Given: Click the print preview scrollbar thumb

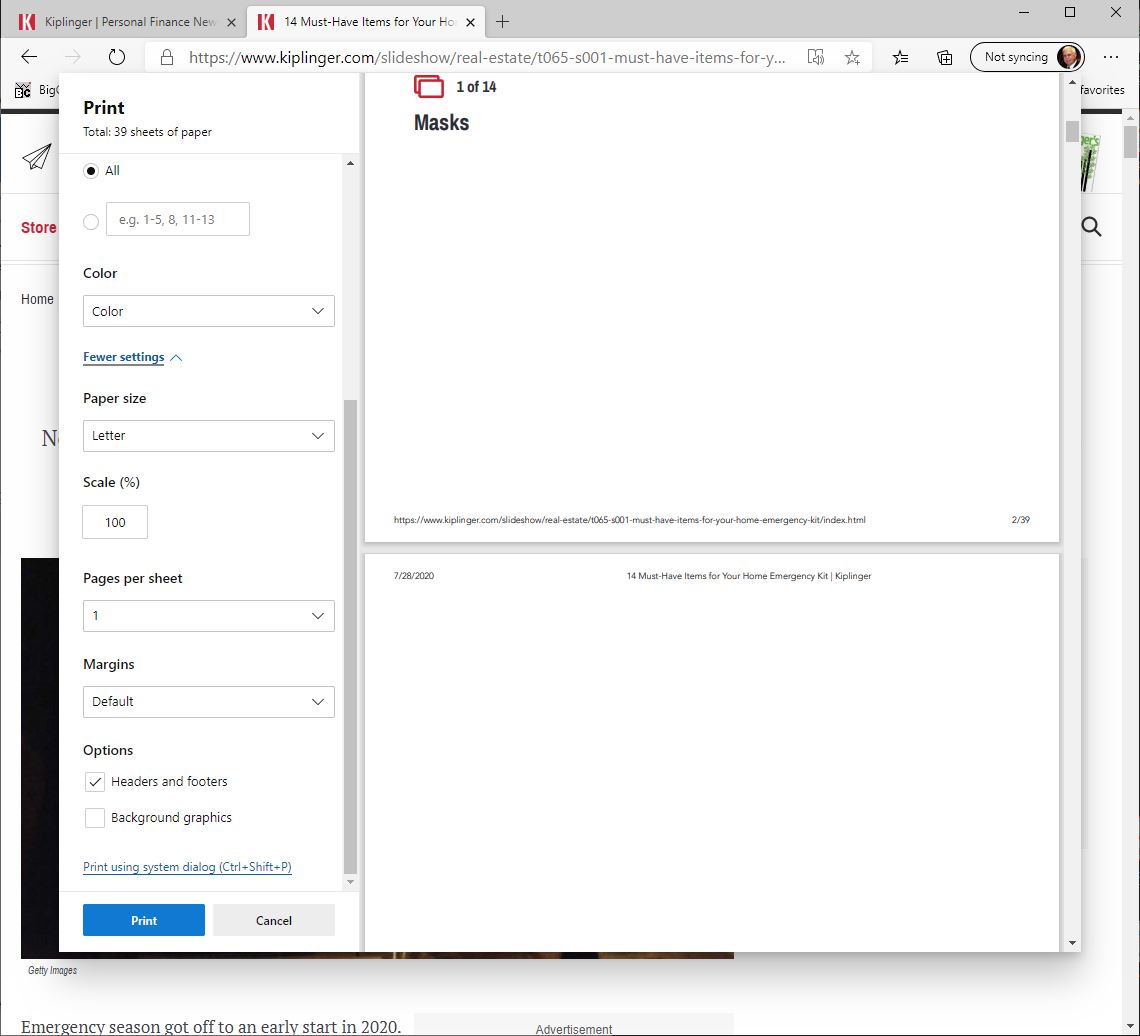Looking at the screenshot, I should pos(1072,132).
